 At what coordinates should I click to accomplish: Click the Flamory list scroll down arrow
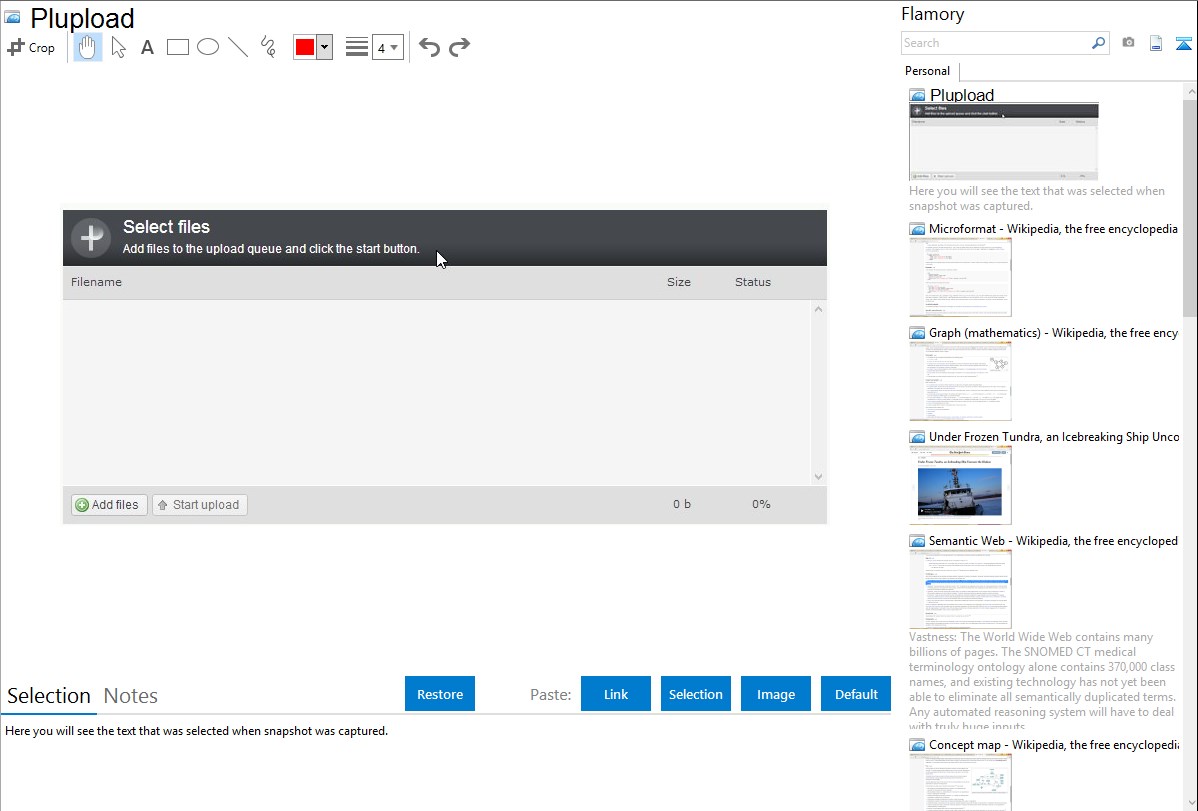1190,803
